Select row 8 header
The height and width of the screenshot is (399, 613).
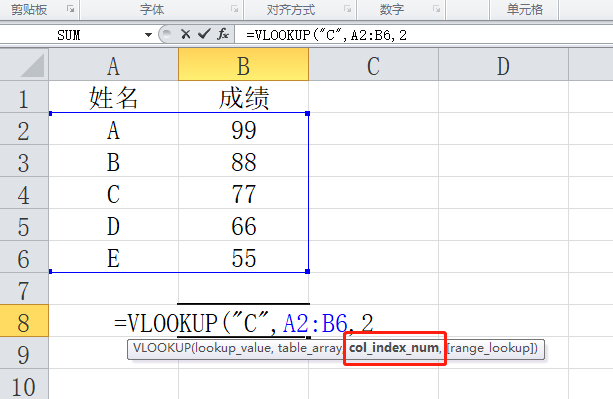24,321
